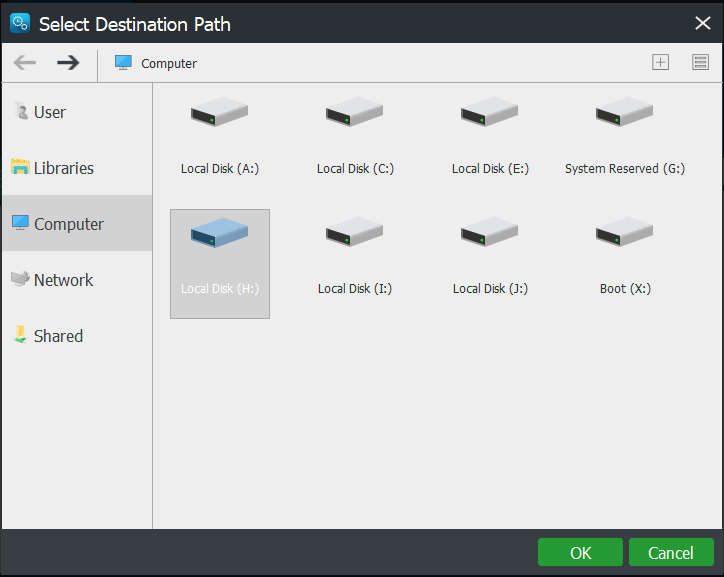The width and height of the screenshot is (724, 577).
Task: Click the app icon in title bar
Action: coord(20,23)
